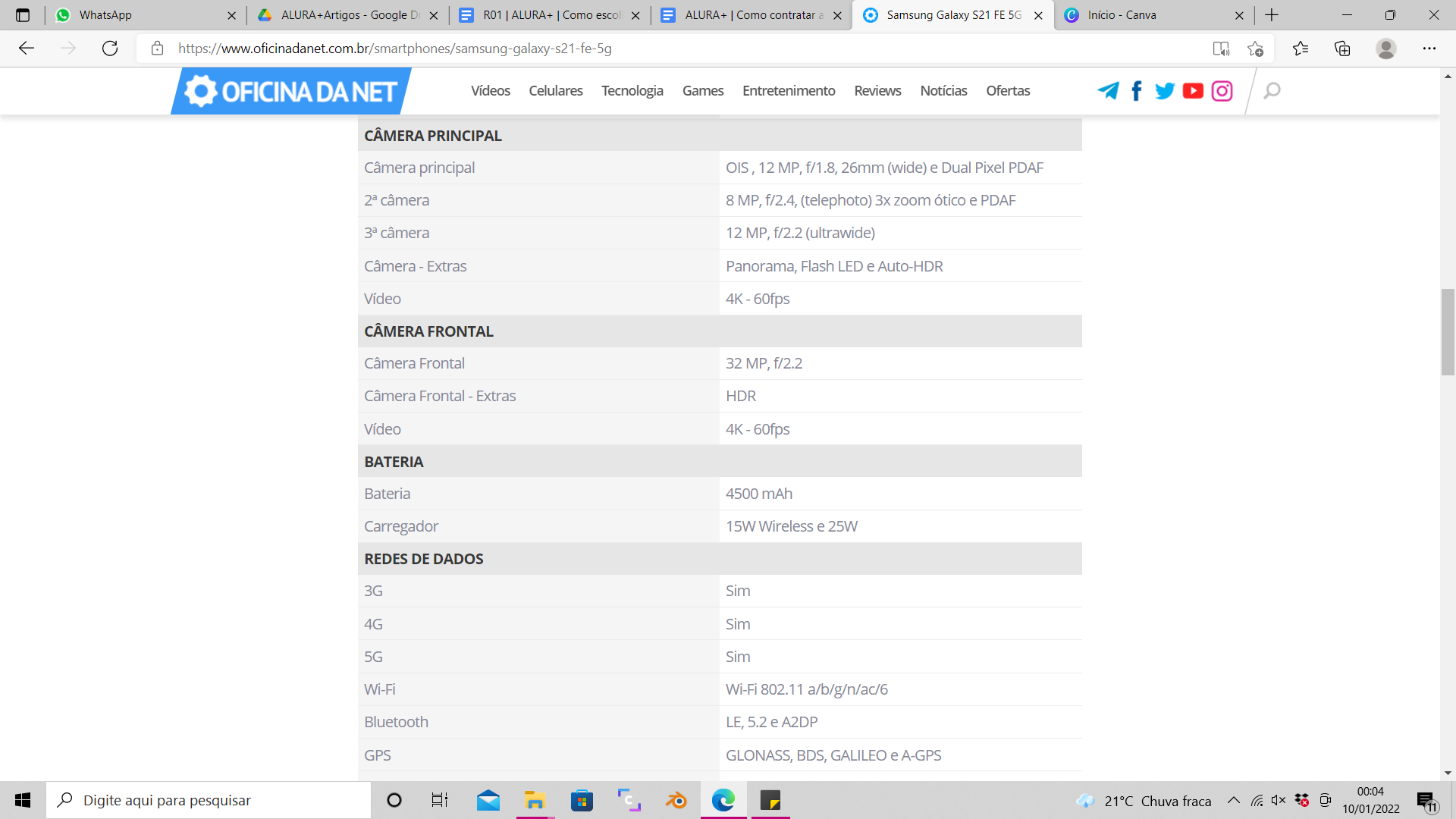The image size is (1456, 819).
Task: Open the Vídeos menu item
Action: point(490,91)
